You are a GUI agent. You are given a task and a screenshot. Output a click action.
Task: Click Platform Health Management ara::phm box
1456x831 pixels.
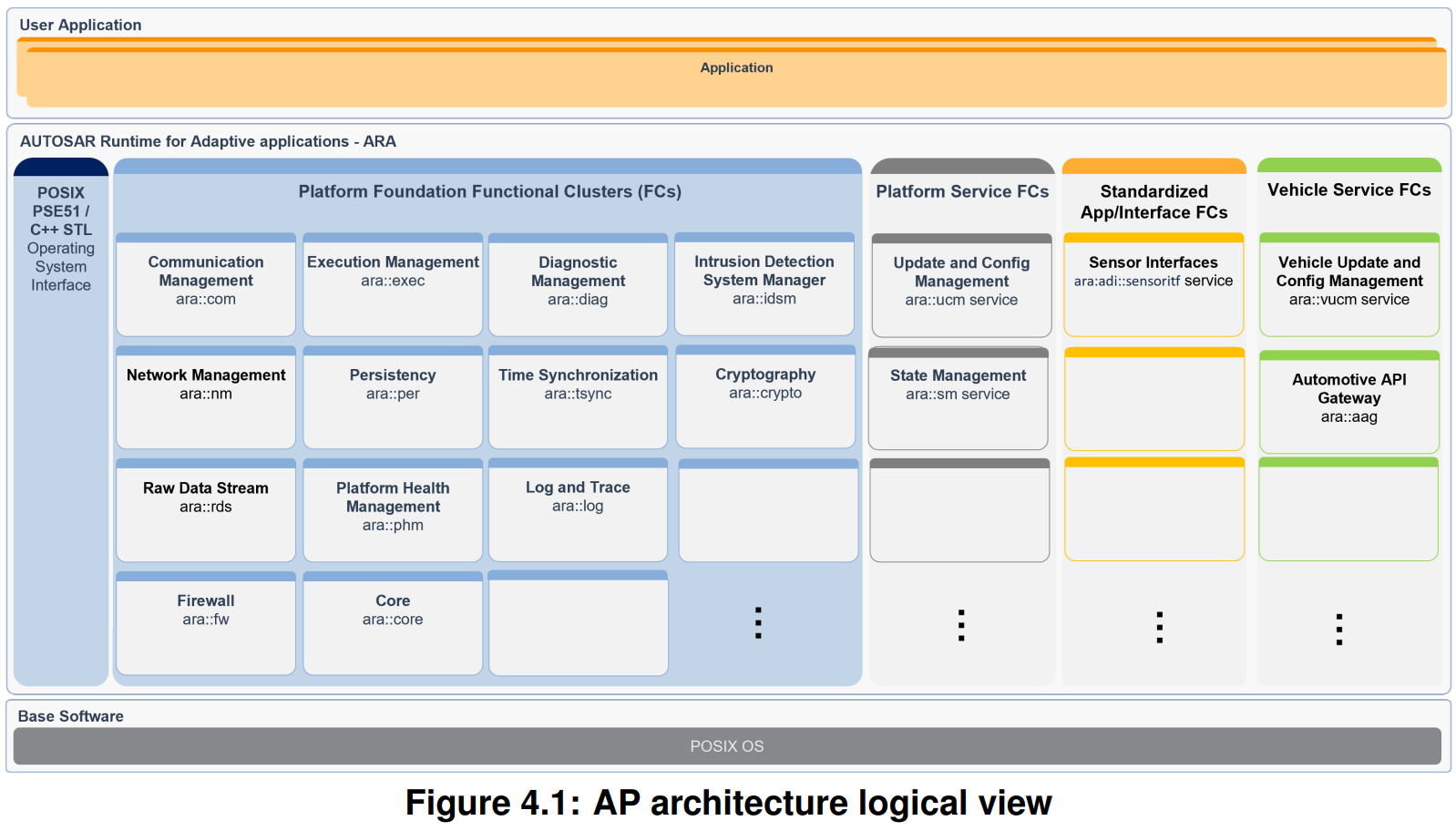click(x=393, y=510)
